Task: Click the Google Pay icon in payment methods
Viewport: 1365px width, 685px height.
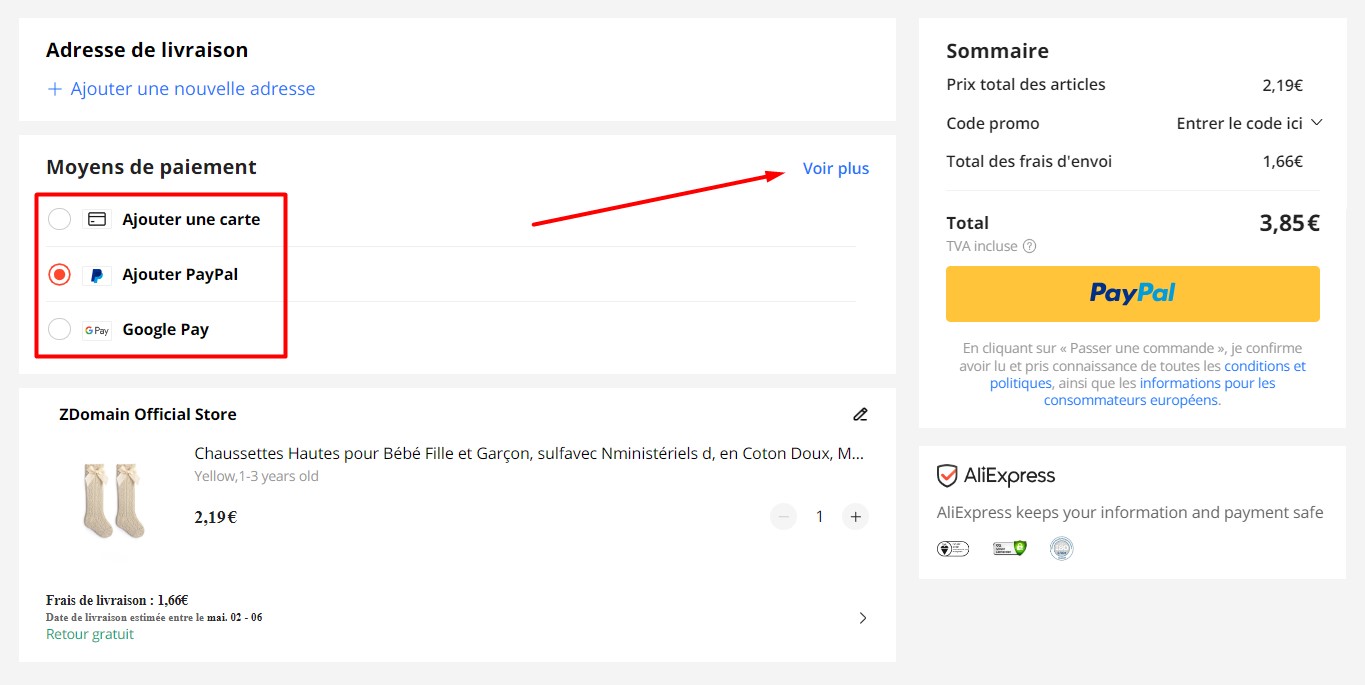Action: (96, 328)
